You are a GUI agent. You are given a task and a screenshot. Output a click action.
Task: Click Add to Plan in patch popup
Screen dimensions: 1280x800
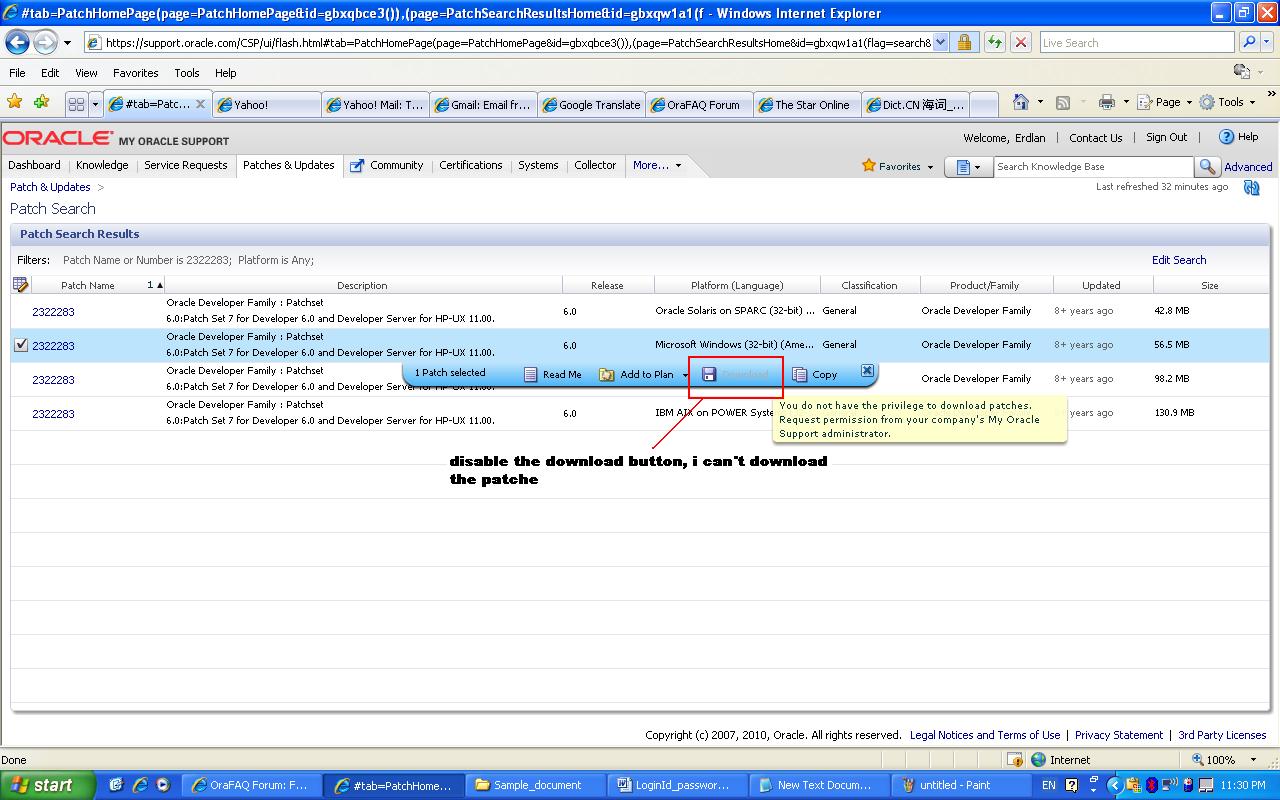click(x=647, y=374)
